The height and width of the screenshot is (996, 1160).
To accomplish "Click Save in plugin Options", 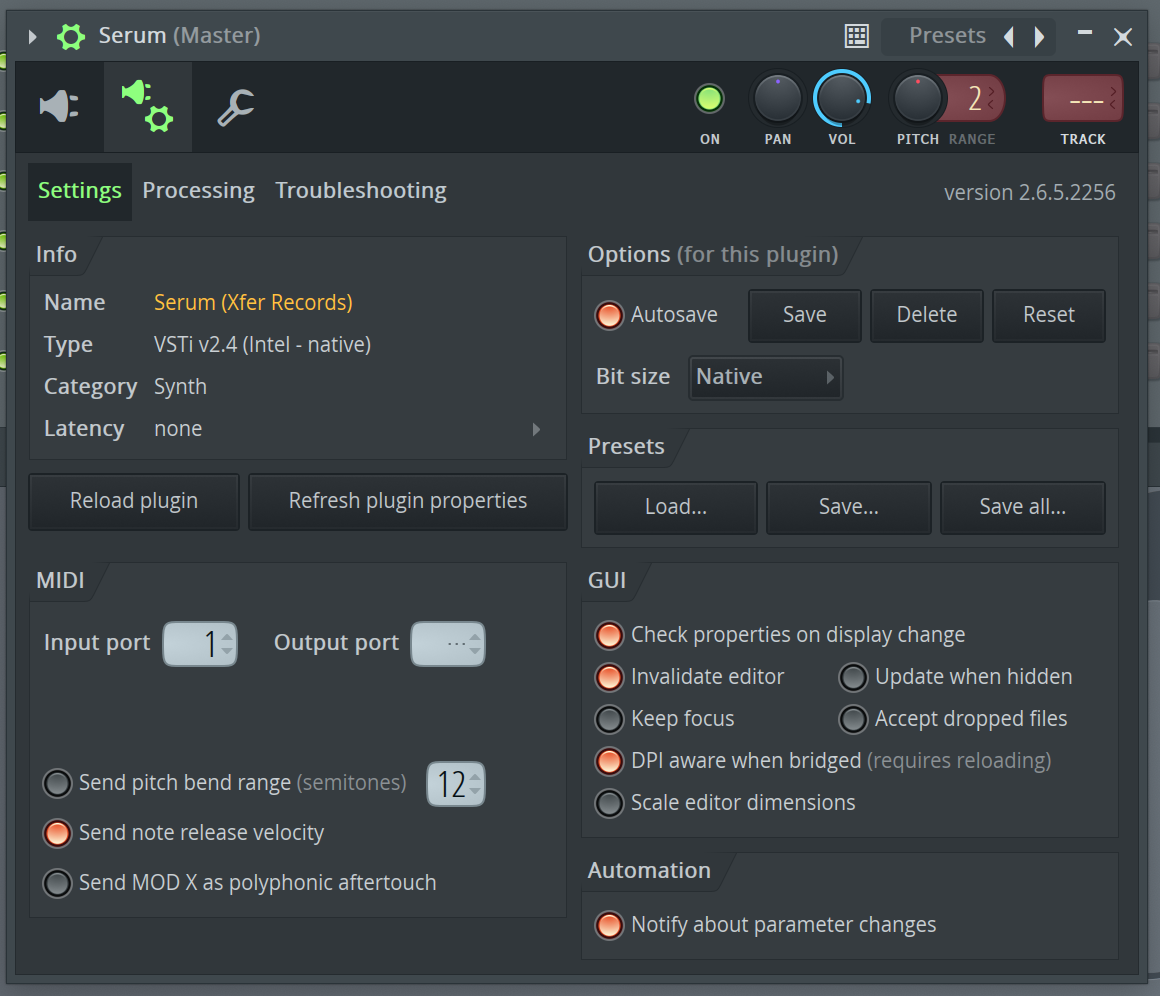I will pos(805,315).
